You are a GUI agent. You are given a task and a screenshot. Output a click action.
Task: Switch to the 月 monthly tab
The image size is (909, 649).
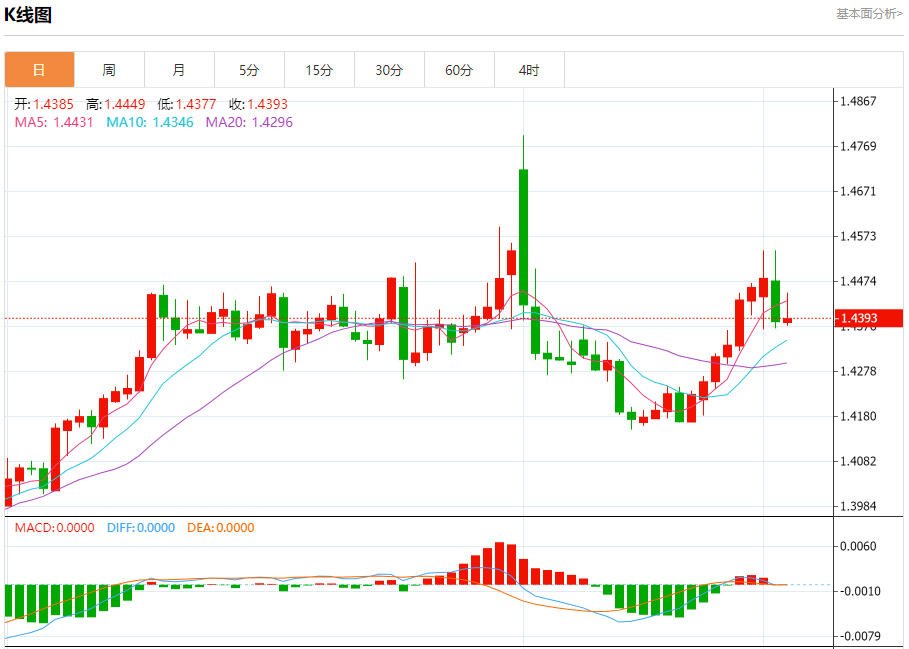[179, 70]
